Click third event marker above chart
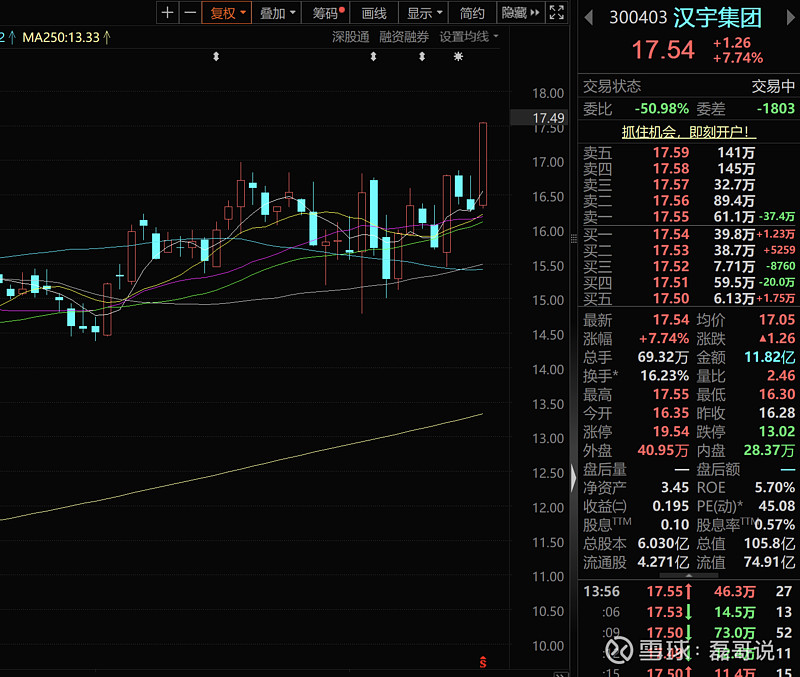The image size is (800, 677). [422, 57]
